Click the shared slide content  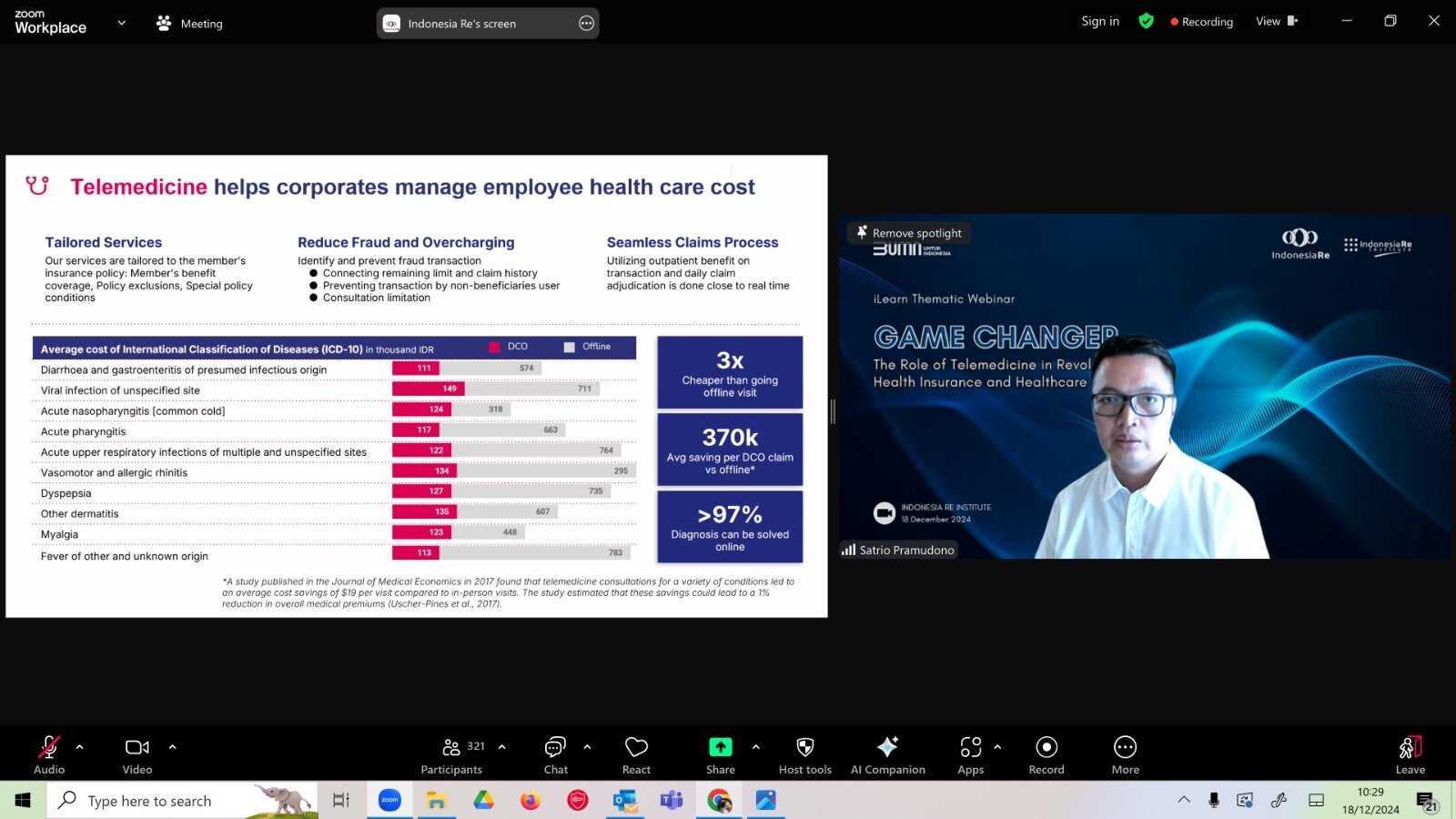pos(417,386)
